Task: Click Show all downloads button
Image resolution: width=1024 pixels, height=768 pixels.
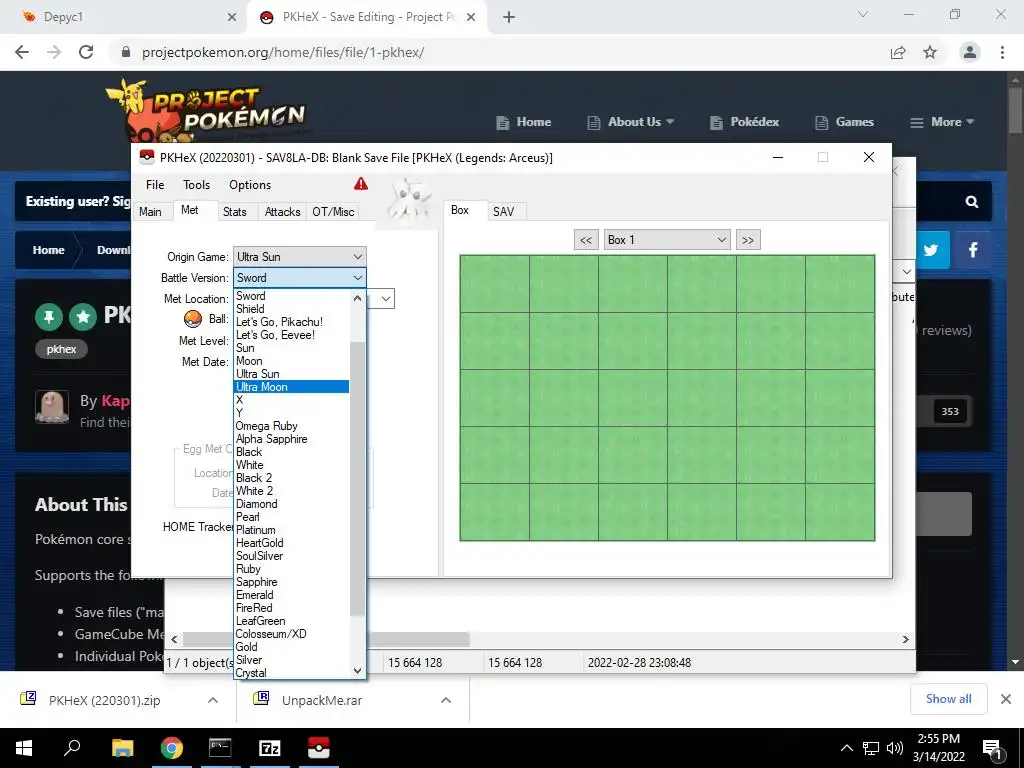Action: [x=948, y=699]
